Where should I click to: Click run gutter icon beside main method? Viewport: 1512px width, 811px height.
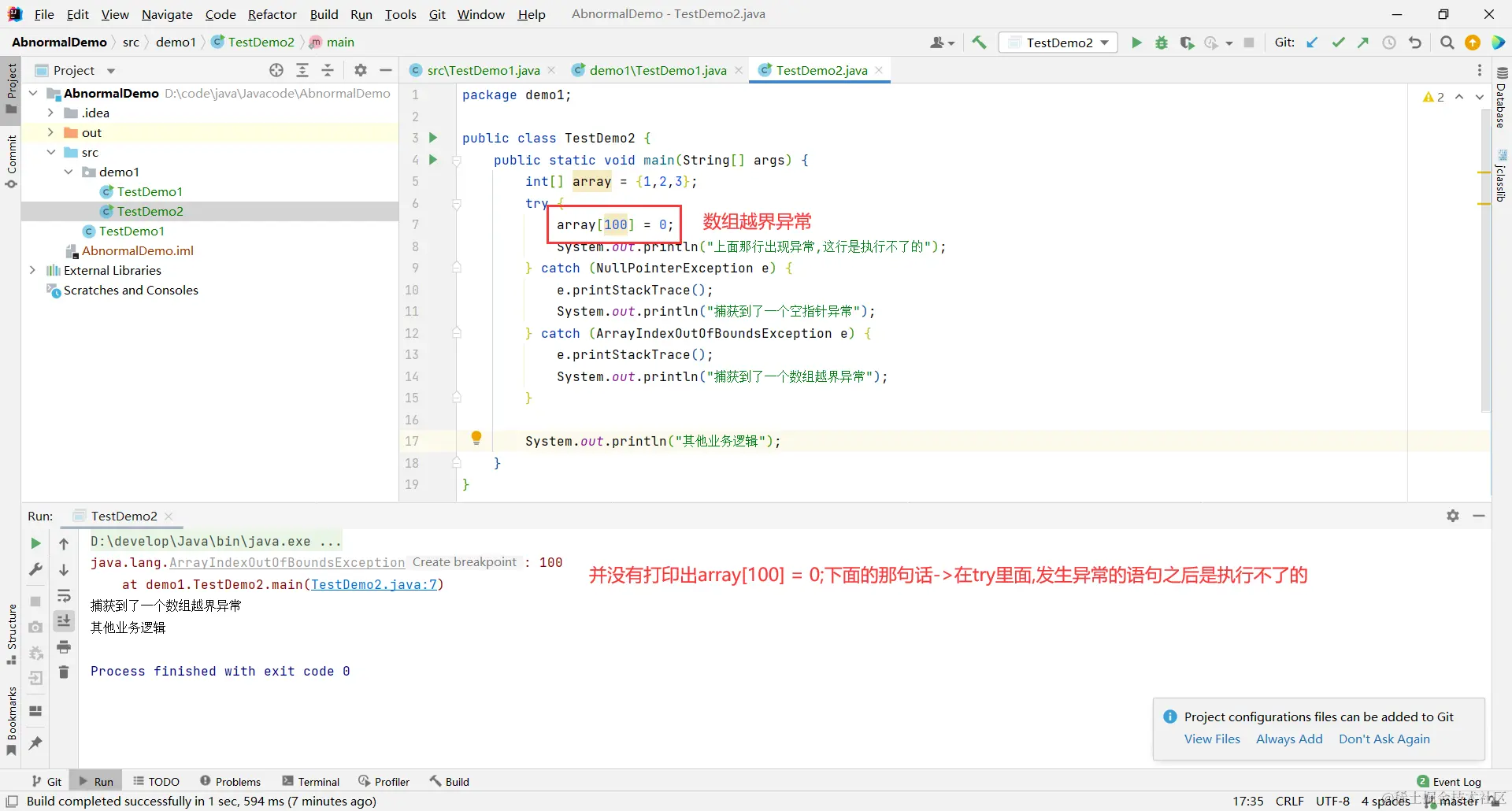432,160
